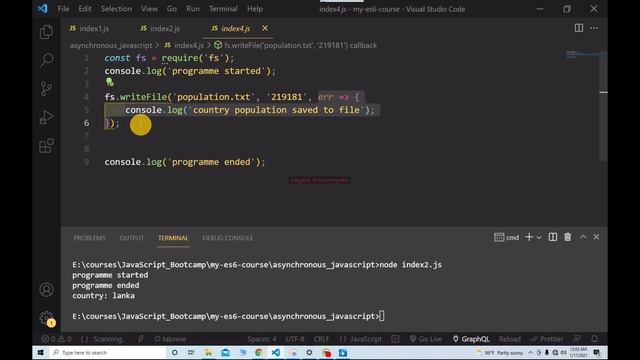Open the Edit menu
The width and height of the screenshot is (640, 360).
(x=85, y=9)
